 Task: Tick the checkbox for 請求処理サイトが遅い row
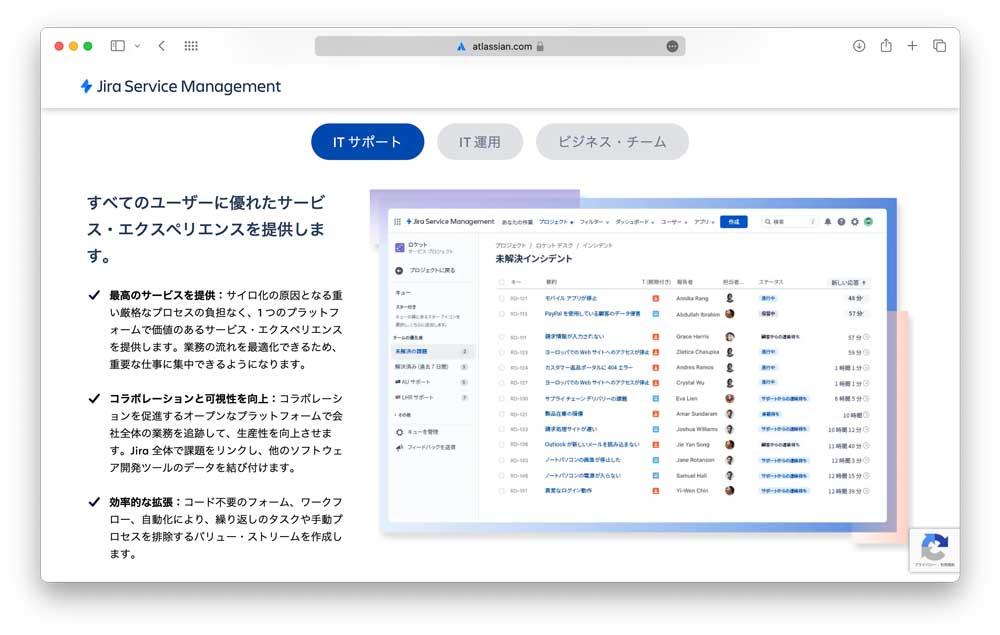coord(501,429)
